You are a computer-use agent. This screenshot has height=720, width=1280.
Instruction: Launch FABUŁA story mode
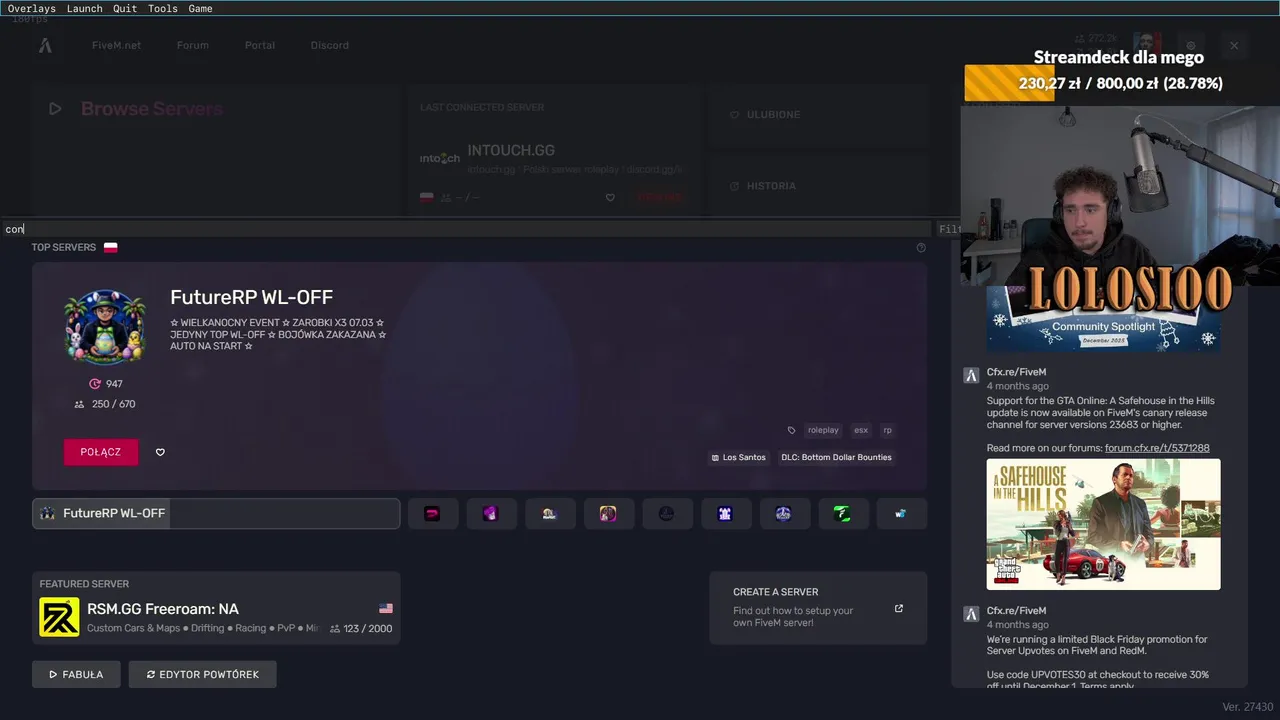[x=76, y=674]
